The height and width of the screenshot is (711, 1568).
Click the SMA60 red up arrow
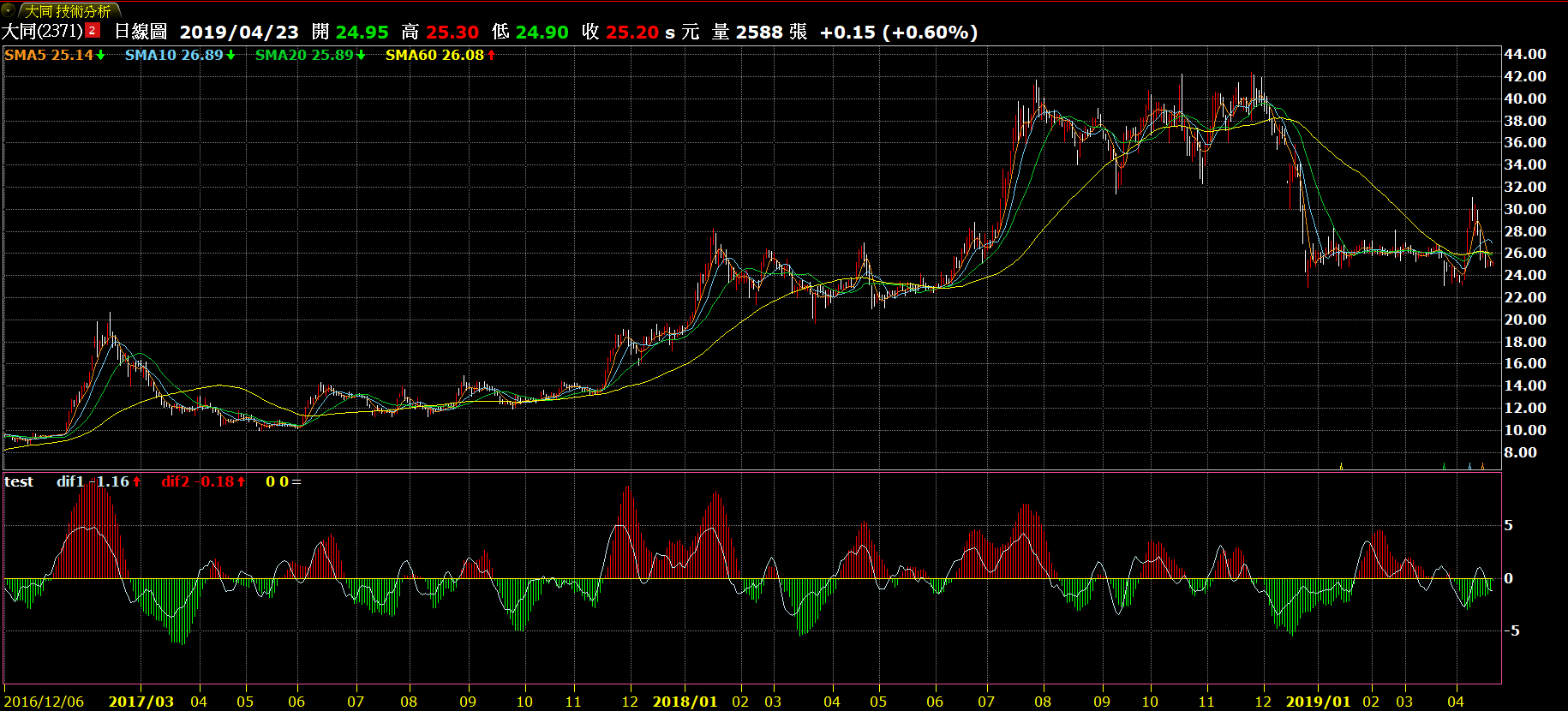(x=491, y=56)
